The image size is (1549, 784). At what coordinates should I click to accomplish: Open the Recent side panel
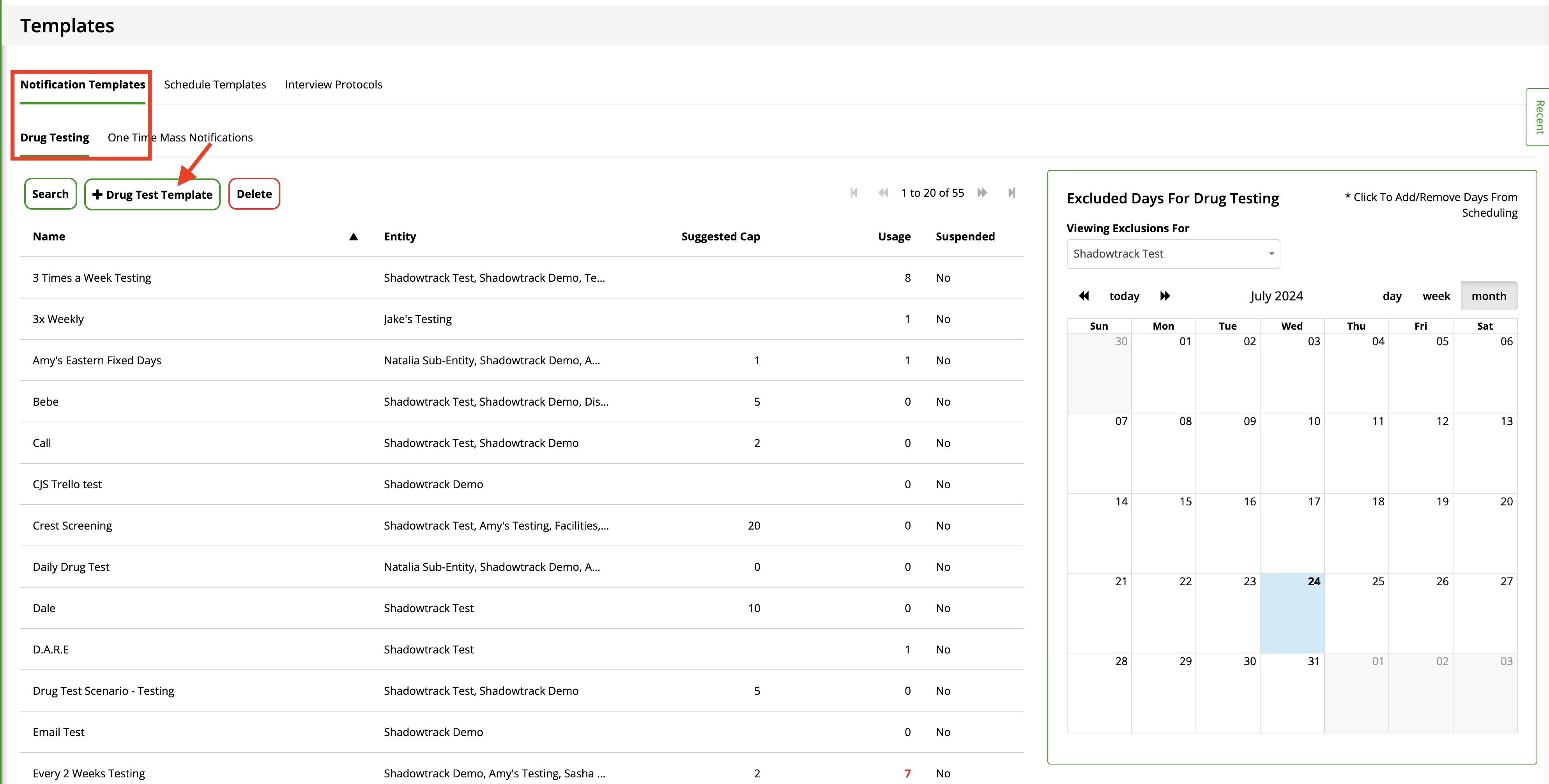(x=1538, y=117)
